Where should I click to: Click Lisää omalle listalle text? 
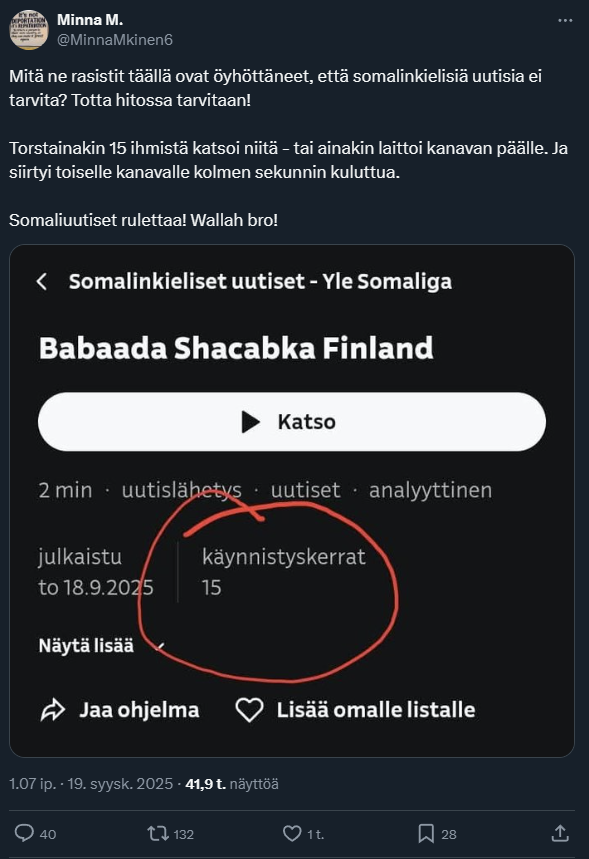pyautogui.click(x=376, y=710)
